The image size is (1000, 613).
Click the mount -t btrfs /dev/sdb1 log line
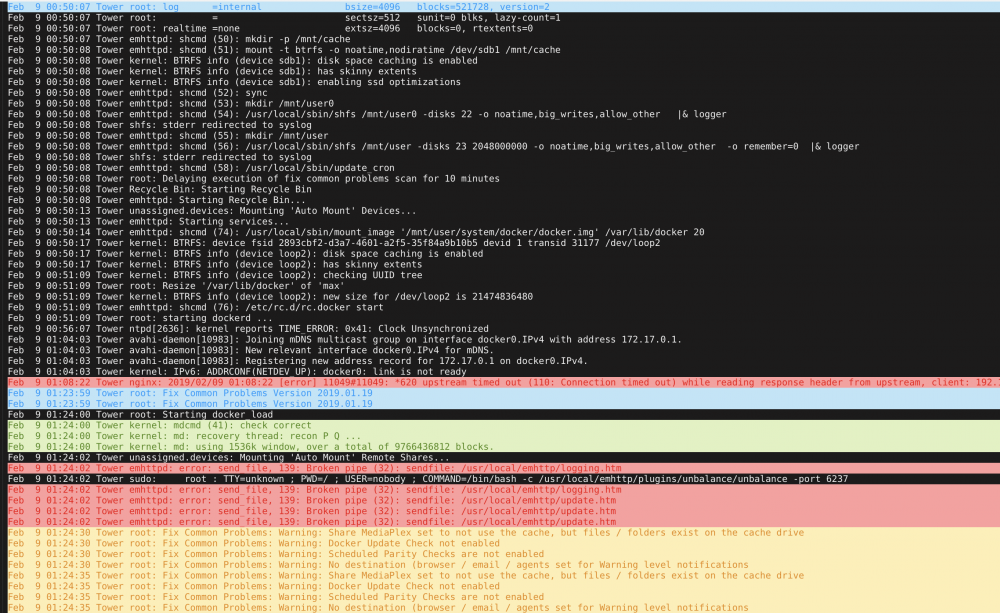(284, 50)
